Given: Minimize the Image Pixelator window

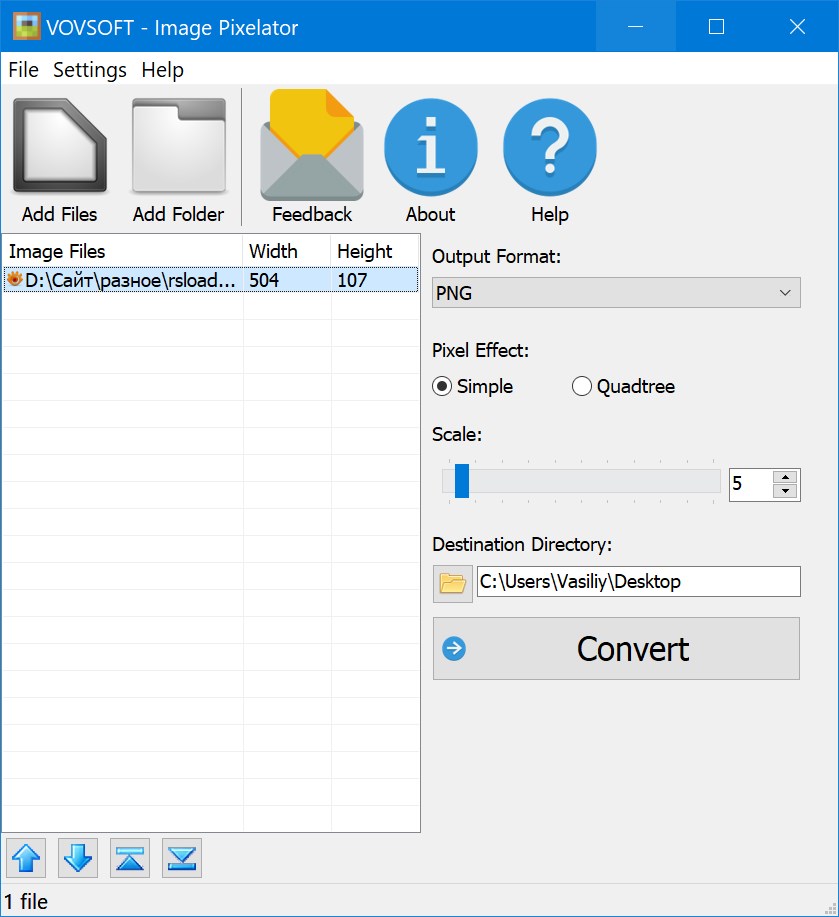Looking at the screenshot, I should (636, 26).
